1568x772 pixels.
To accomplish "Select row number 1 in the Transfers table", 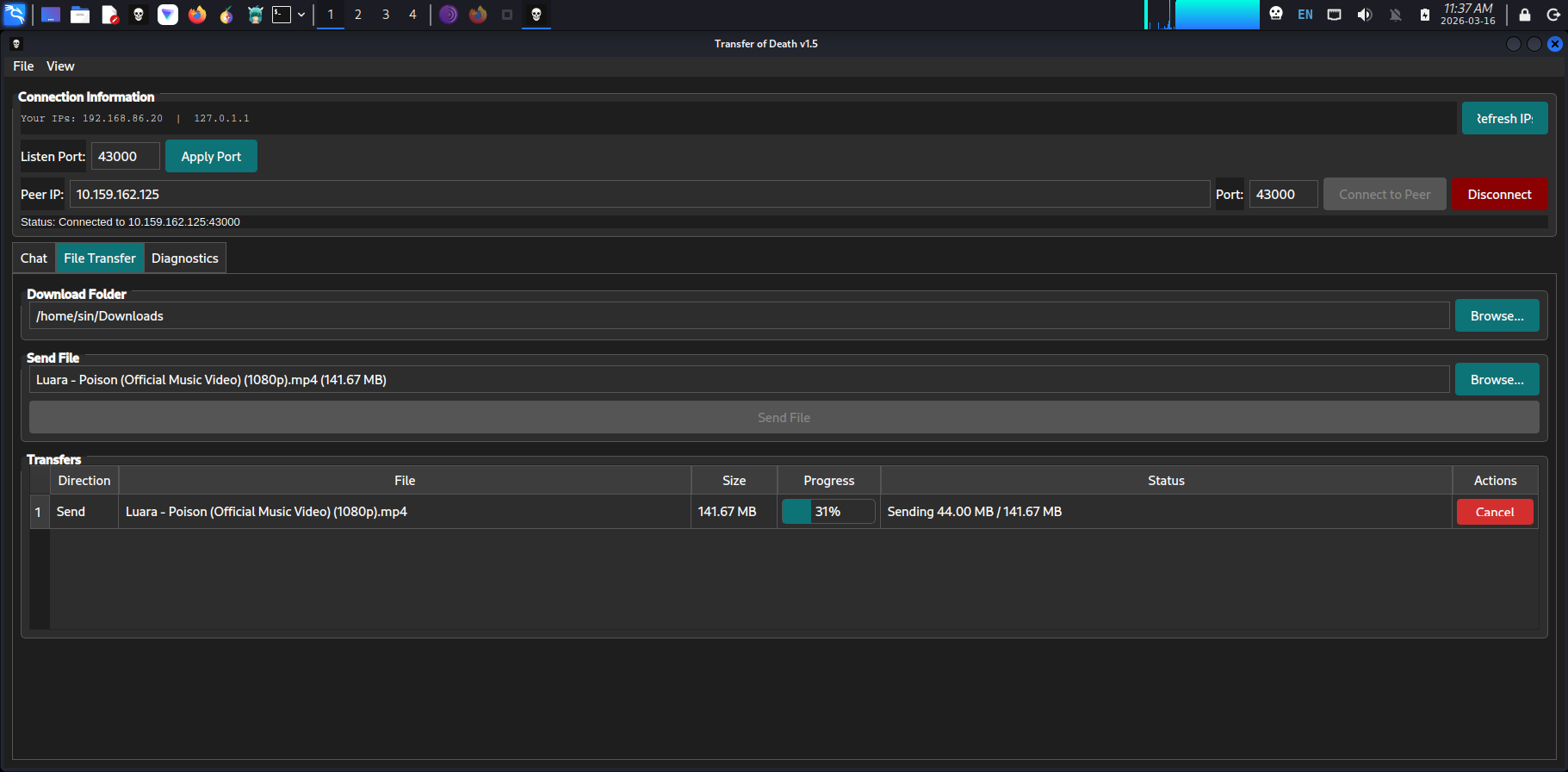I will click(x=39, y=512).
